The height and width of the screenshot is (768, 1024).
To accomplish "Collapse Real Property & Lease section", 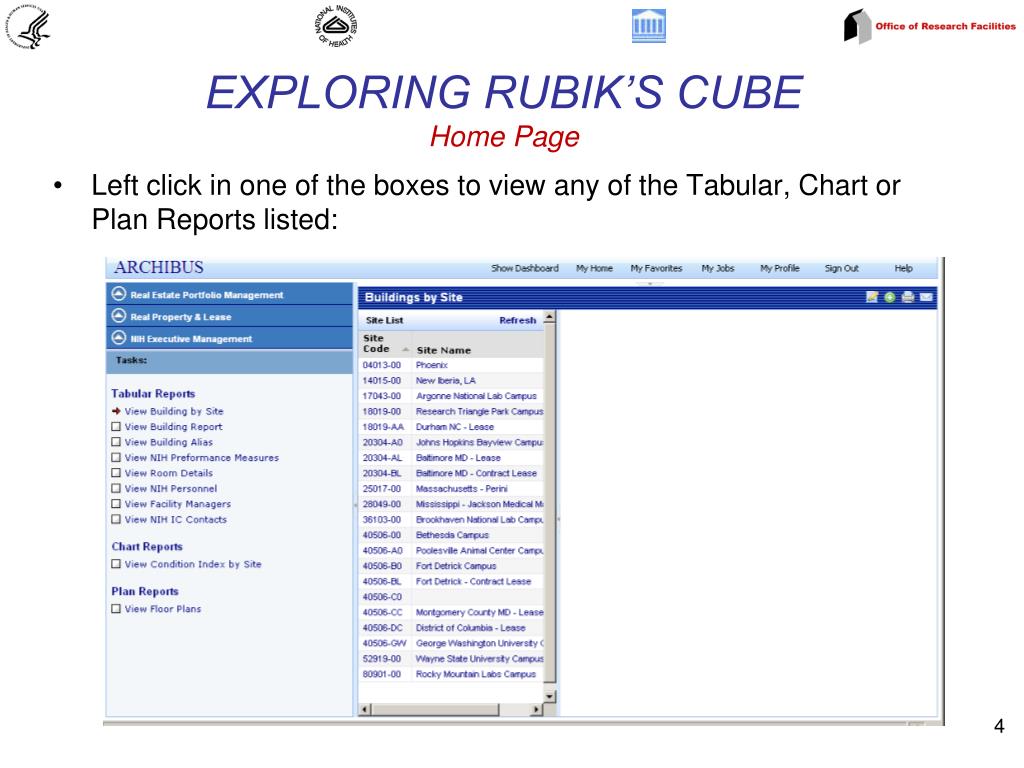I will click(x=118, y=315).
